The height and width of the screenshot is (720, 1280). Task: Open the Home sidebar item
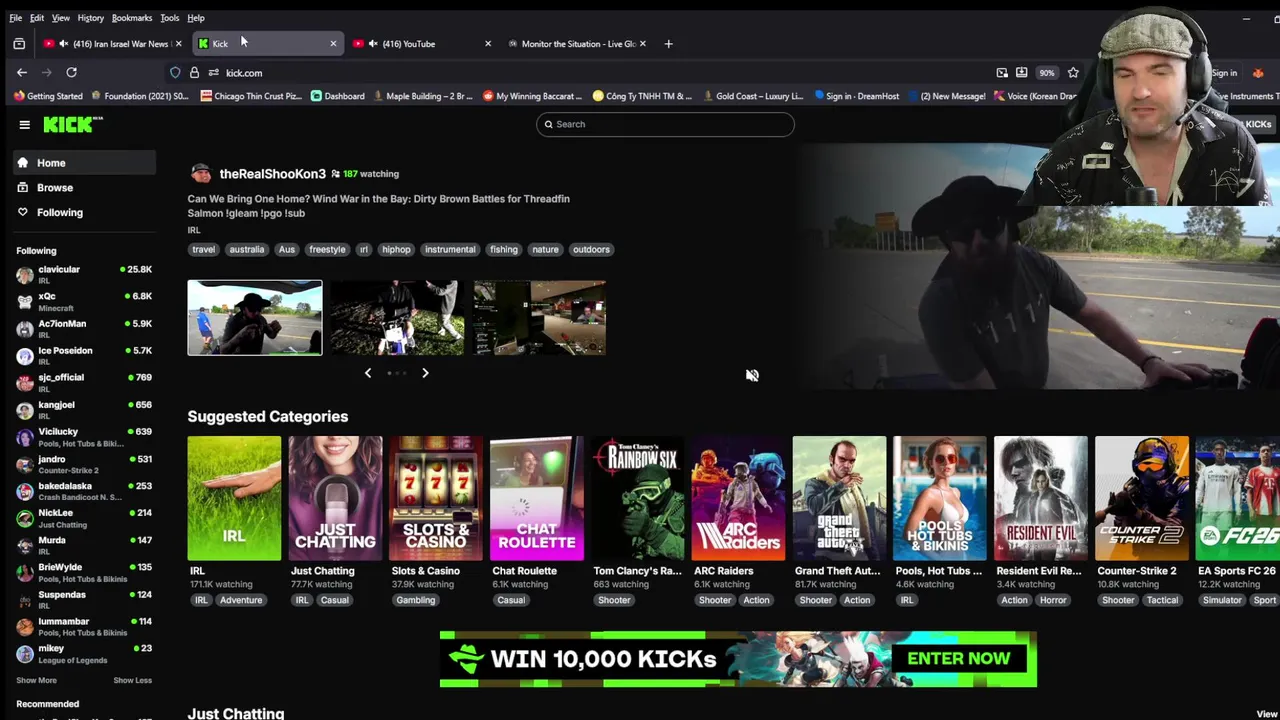click(85, 163)
